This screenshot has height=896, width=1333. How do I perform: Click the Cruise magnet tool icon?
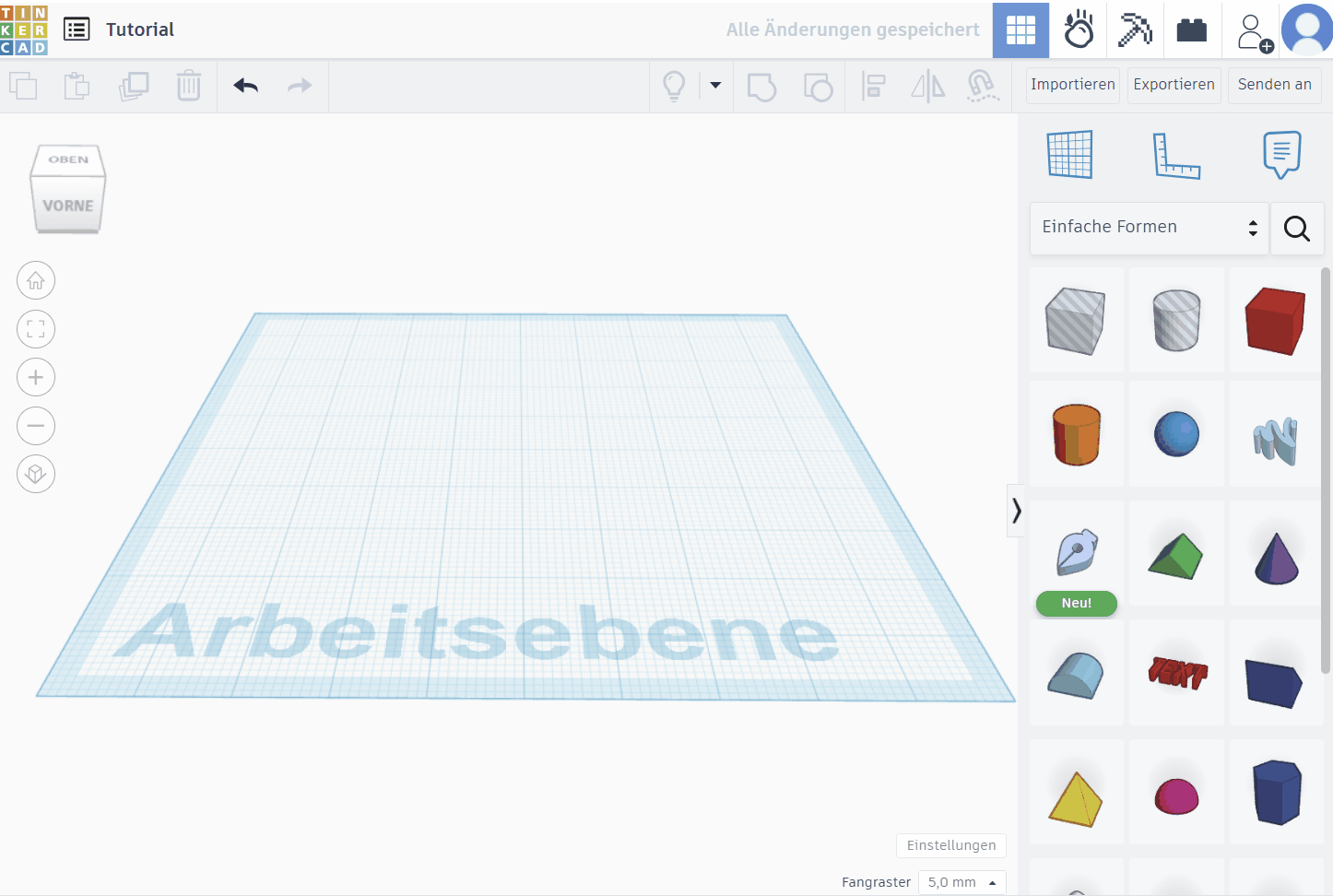coord(983,86)
